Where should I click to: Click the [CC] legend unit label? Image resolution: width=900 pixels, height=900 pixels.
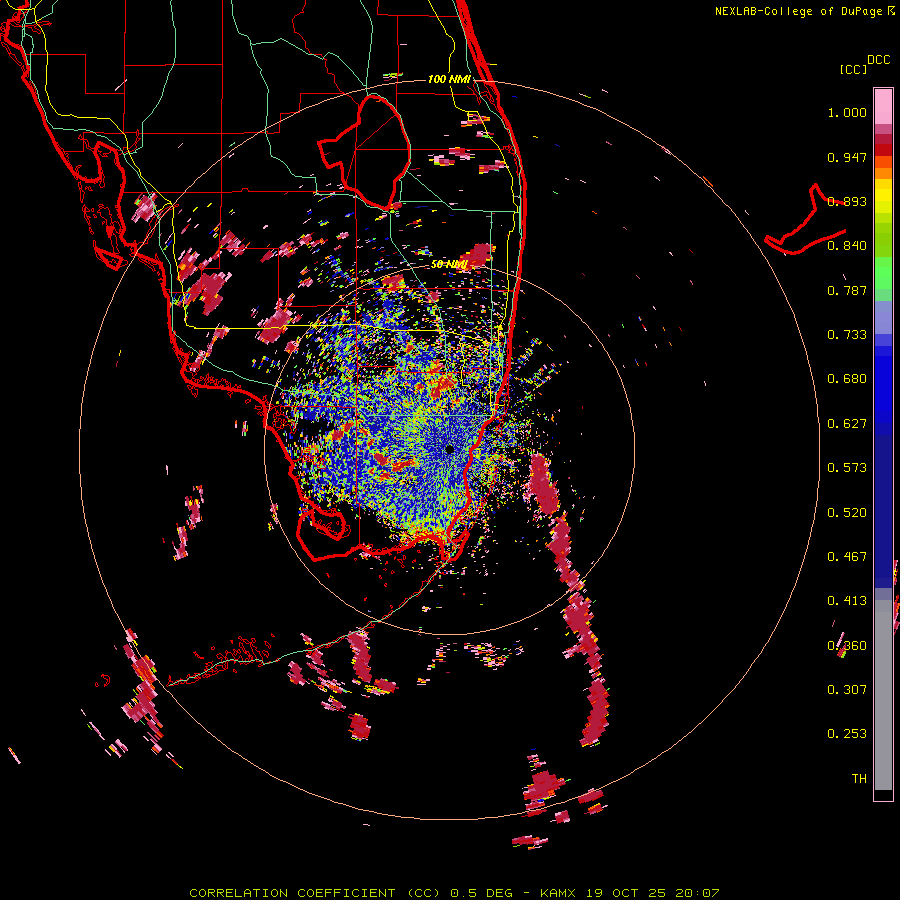point(853,69)
